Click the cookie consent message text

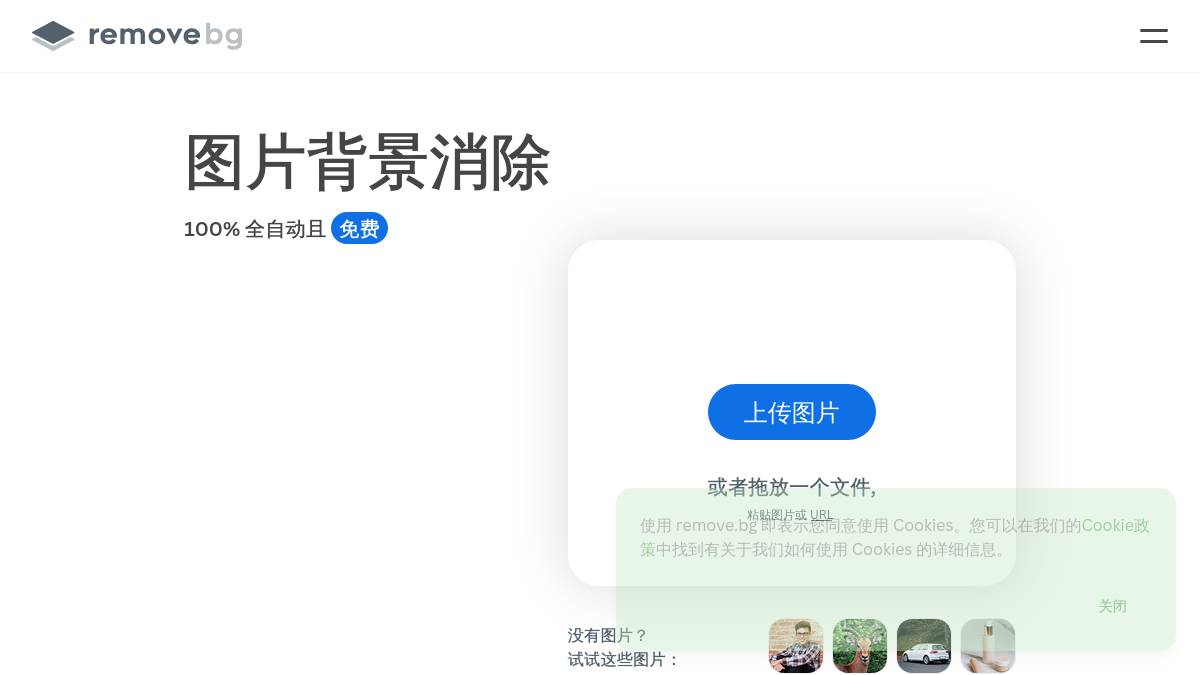coord(895,537)
